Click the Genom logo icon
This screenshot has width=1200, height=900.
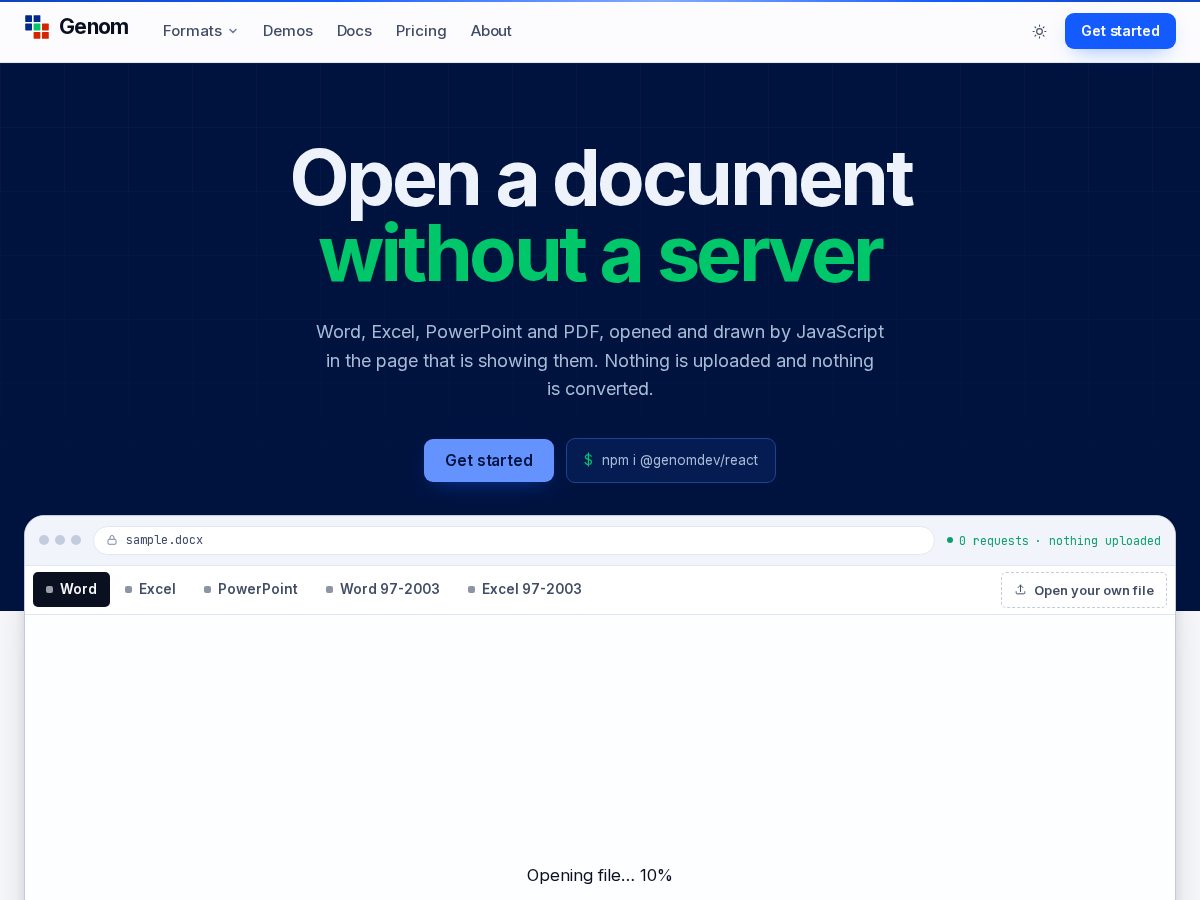point(37,27)
